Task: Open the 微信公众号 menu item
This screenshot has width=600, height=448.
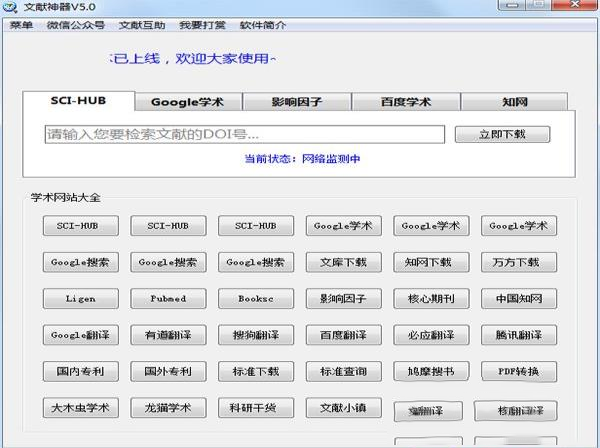Action: click(x=75, y=25)
